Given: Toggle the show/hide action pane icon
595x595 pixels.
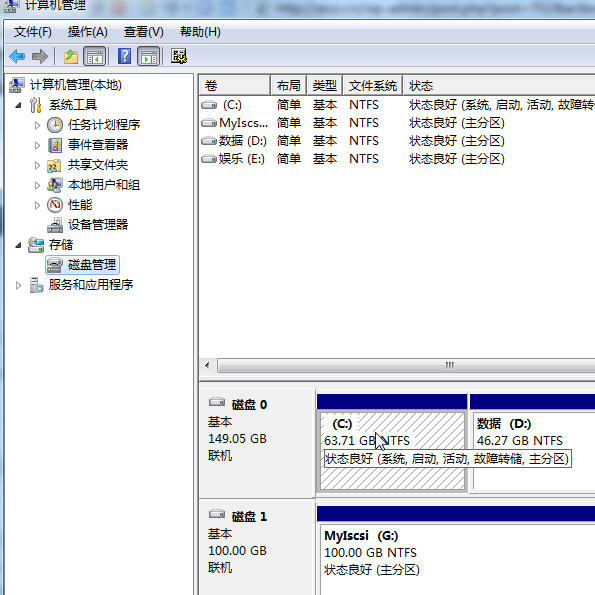Looking at the screenshot, I should pos(148,57).
